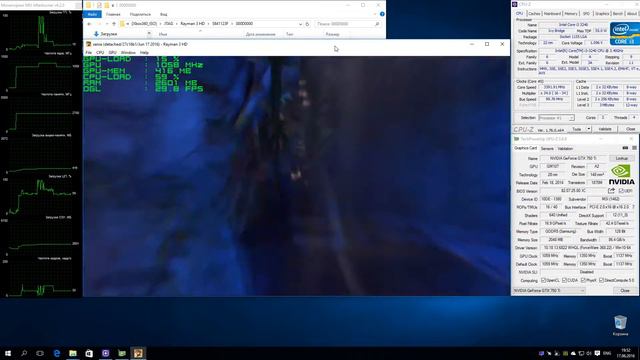Open the Sensors tab in GPU-Z
Viewport: 640px width, 360px height.
point(547,149)
